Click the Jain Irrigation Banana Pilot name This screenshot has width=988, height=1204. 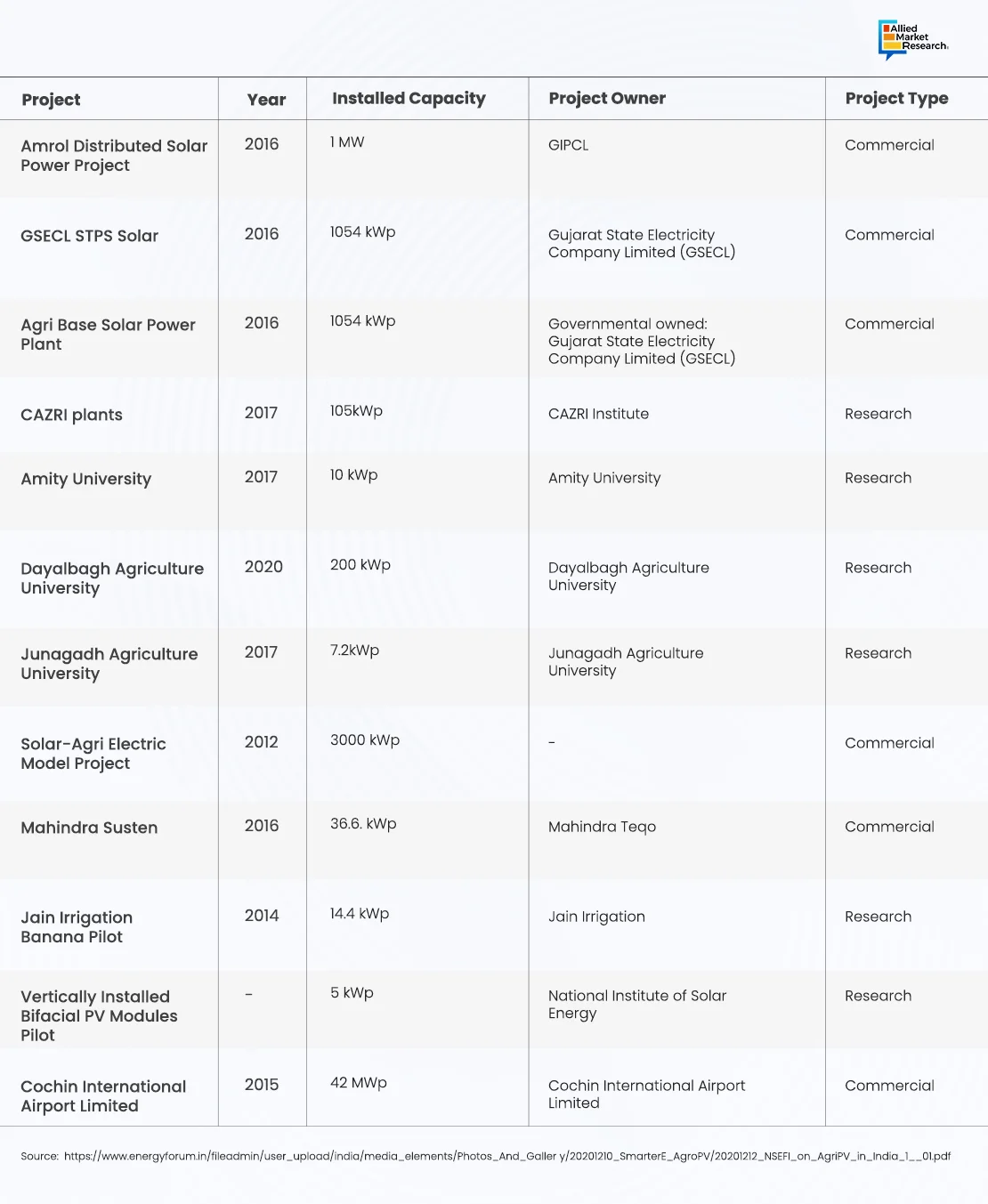pos(77,927)
